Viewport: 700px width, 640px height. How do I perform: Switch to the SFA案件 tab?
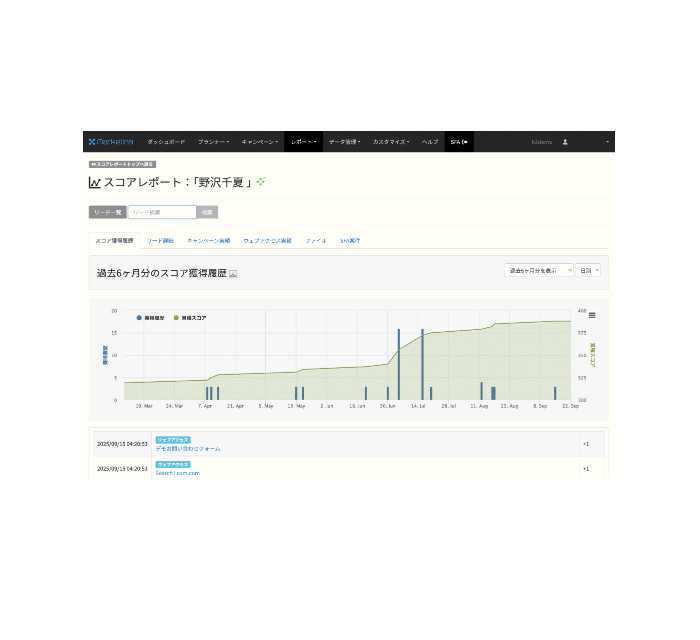pos(350,241)
